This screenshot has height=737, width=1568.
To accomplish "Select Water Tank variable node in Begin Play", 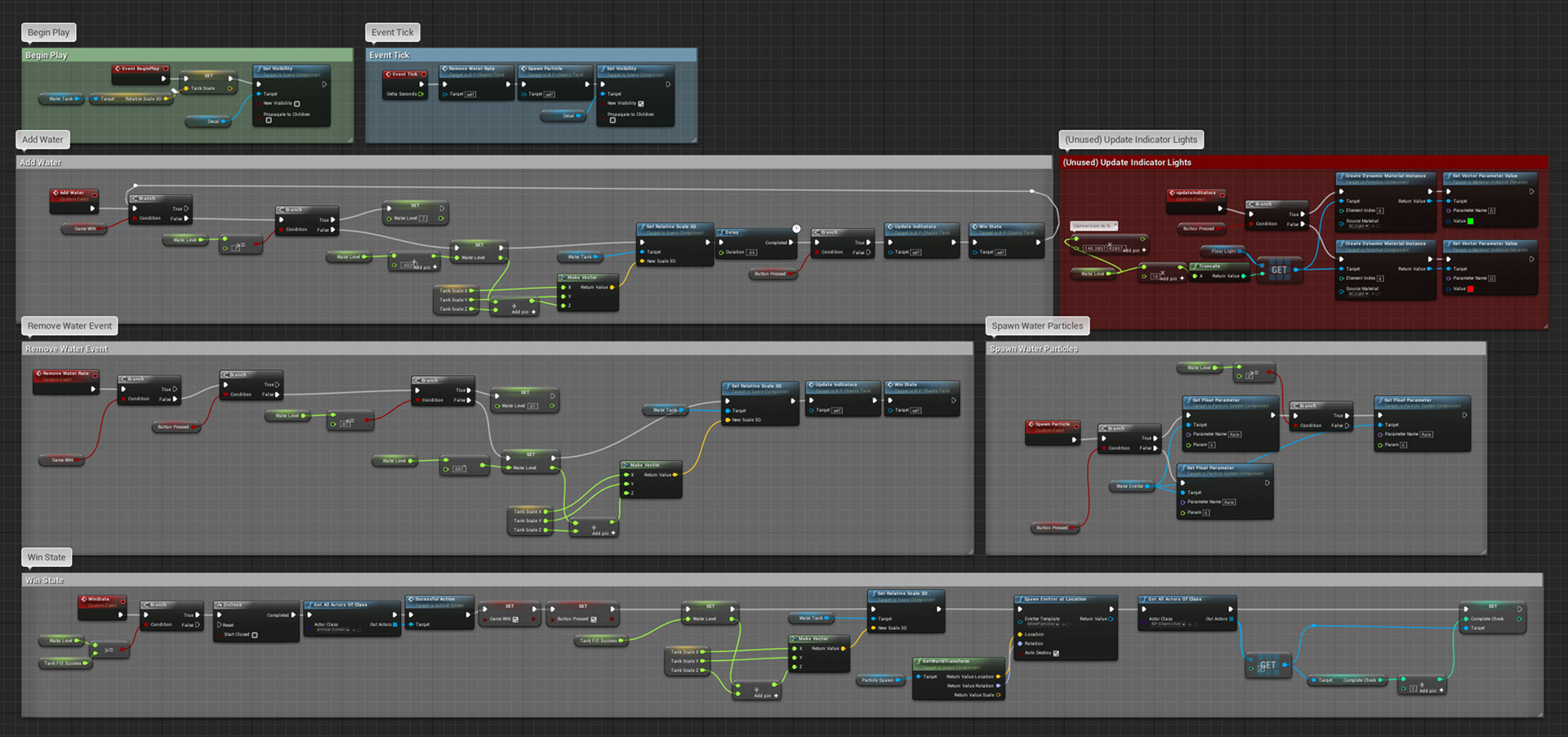I will pyautogui.click(x=62, y=99).
